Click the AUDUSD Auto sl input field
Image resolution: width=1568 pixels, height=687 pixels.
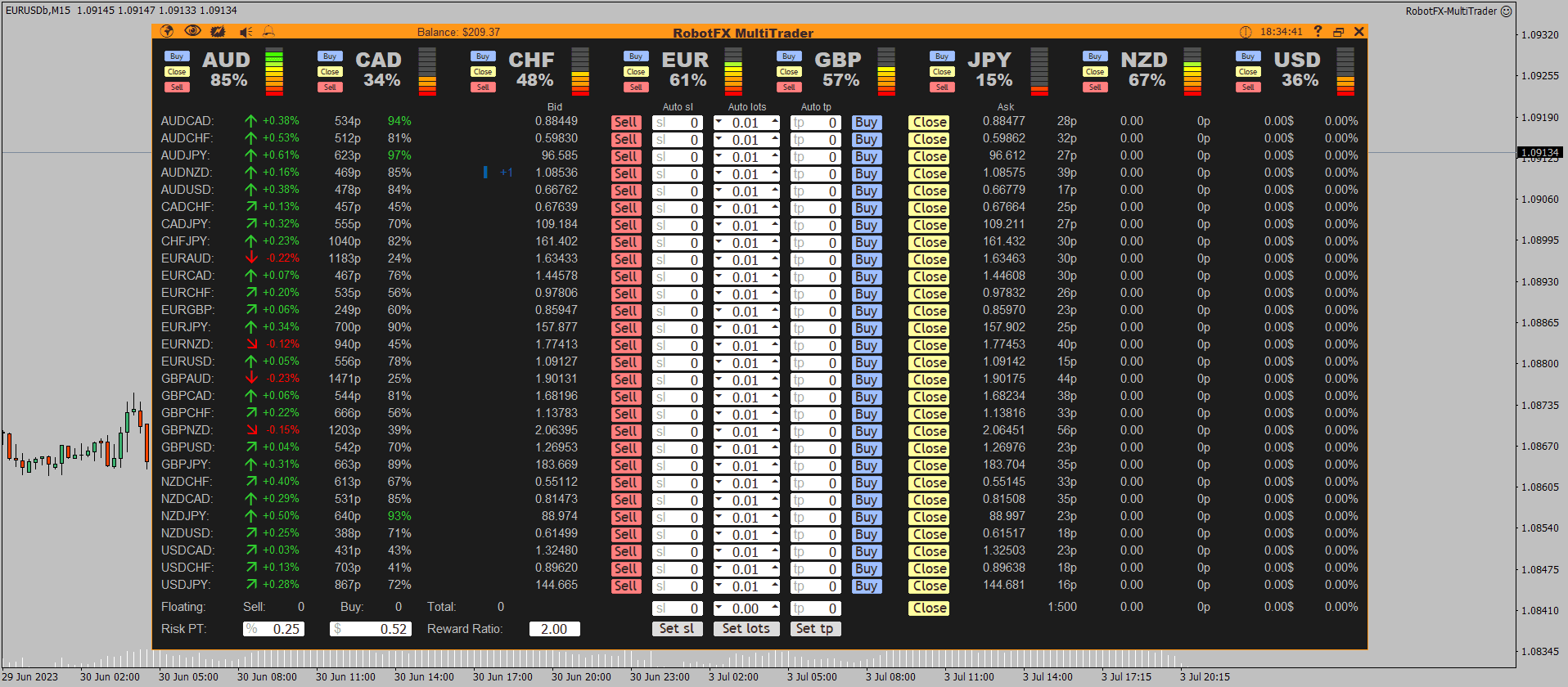pyautogui.click(x=678, y=191)
